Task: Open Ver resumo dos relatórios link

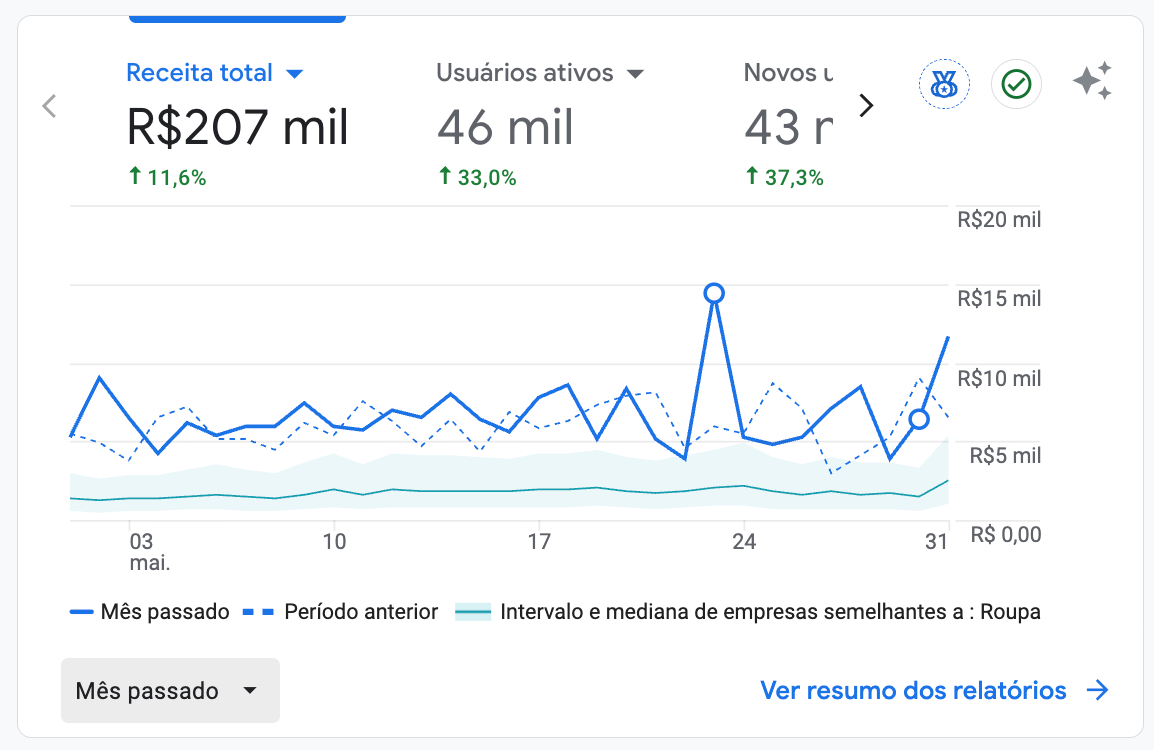Action: click(x=913, y=690)
